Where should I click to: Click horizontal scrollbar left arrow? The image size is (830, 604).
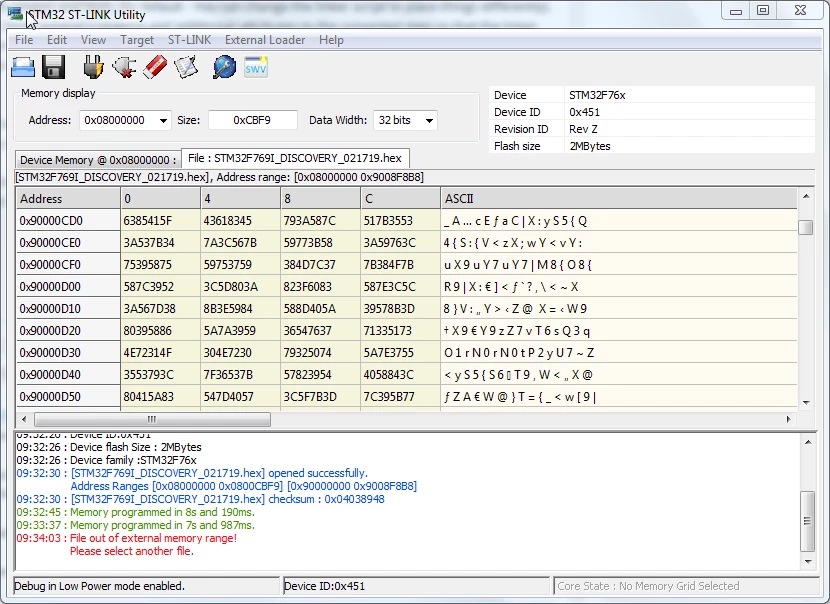click(24, 419)
